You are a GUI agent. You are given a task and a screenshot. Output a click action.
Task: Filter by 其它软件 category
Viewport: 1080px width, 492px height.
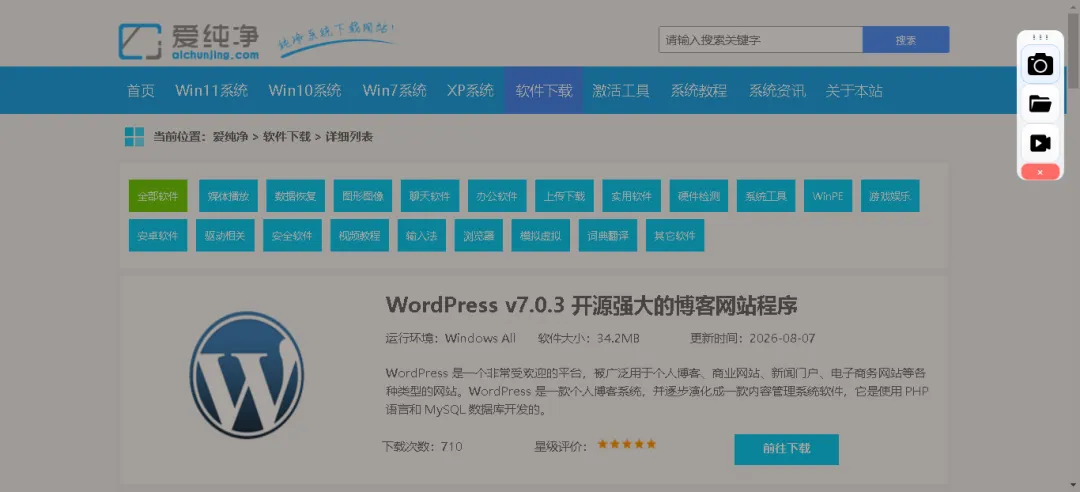pyautogui.click(x=675, y=235)
